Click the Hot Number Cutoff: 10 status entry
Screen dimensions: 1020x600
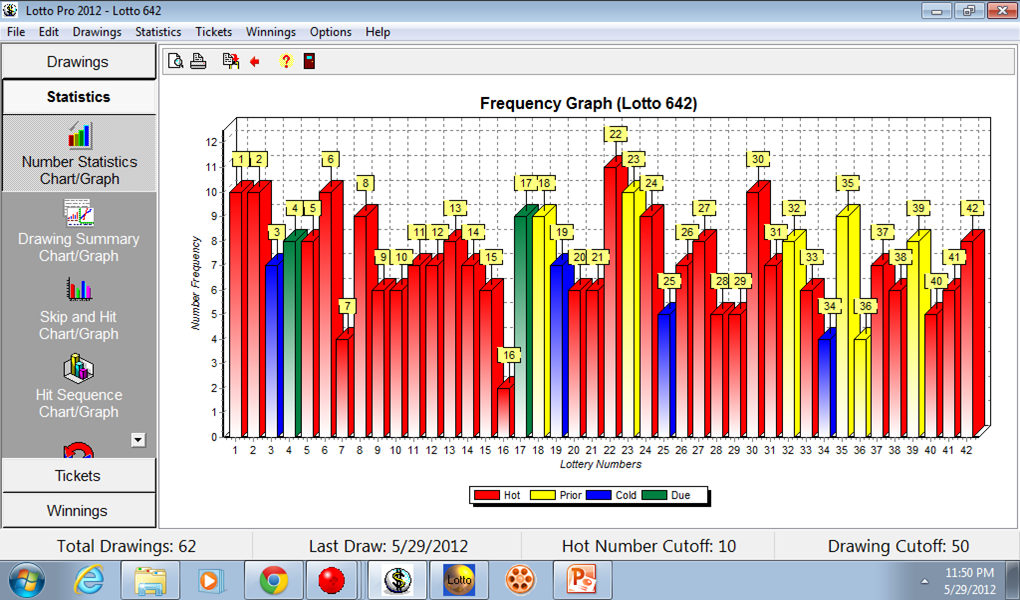[x=649, y=546]
